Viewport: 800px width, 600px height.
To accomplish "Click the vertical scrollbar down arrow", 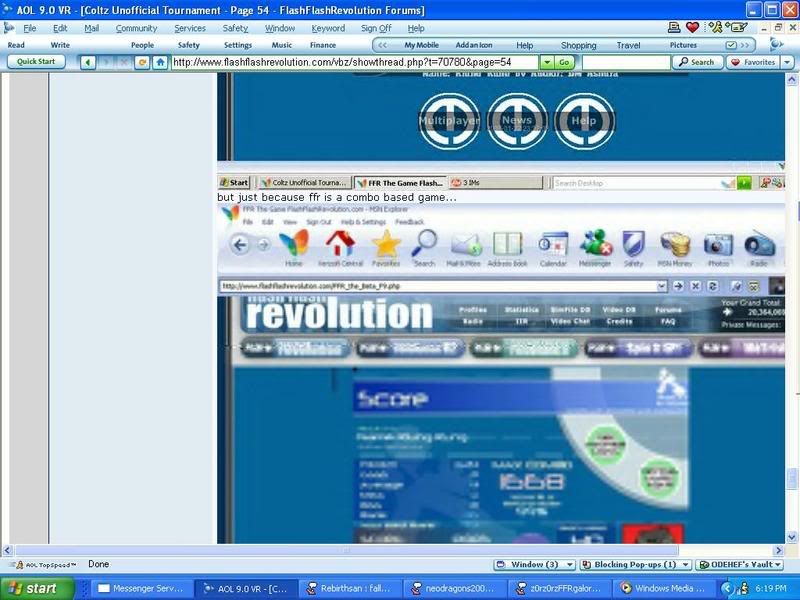I will coord(792,537).
